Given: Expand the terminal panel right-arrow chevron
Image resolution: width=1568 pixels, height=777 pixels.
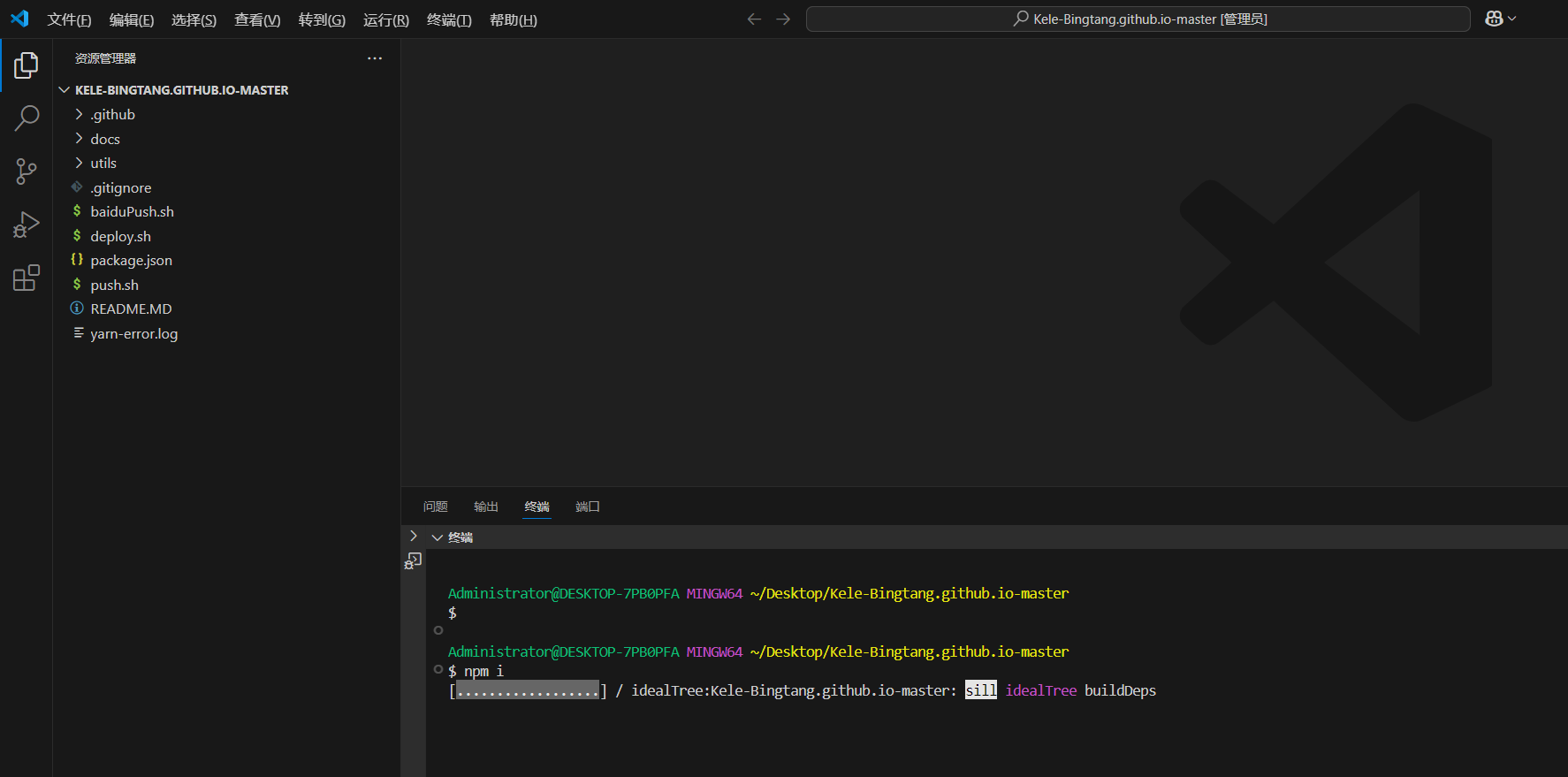Looking at the screenshot, I should pyautogui.click(x=413, y=536).
